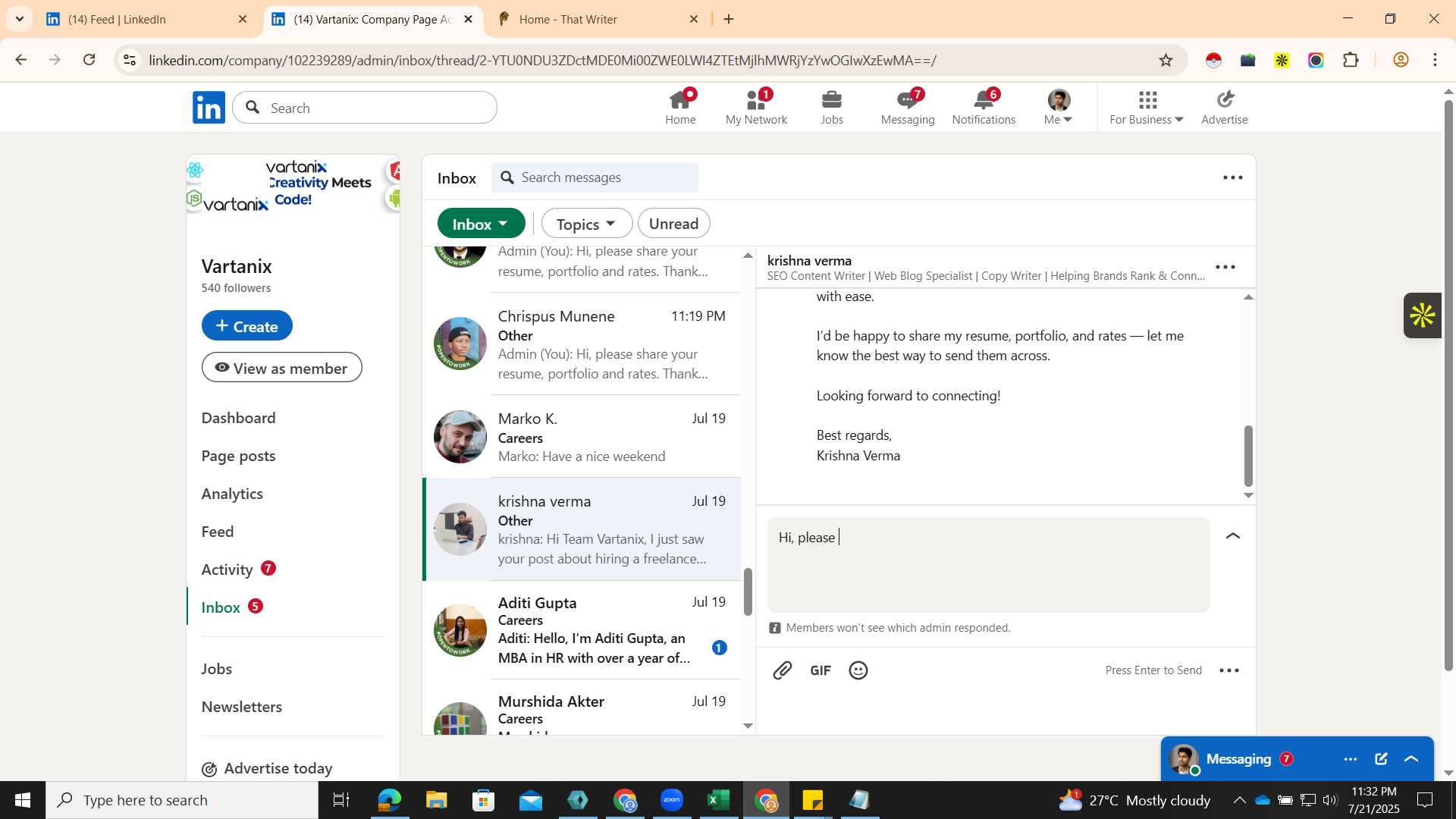Collapse the message composer with chevron
The width and height of the screenshot is (1456, 819).
click(x=1233, y=536)
